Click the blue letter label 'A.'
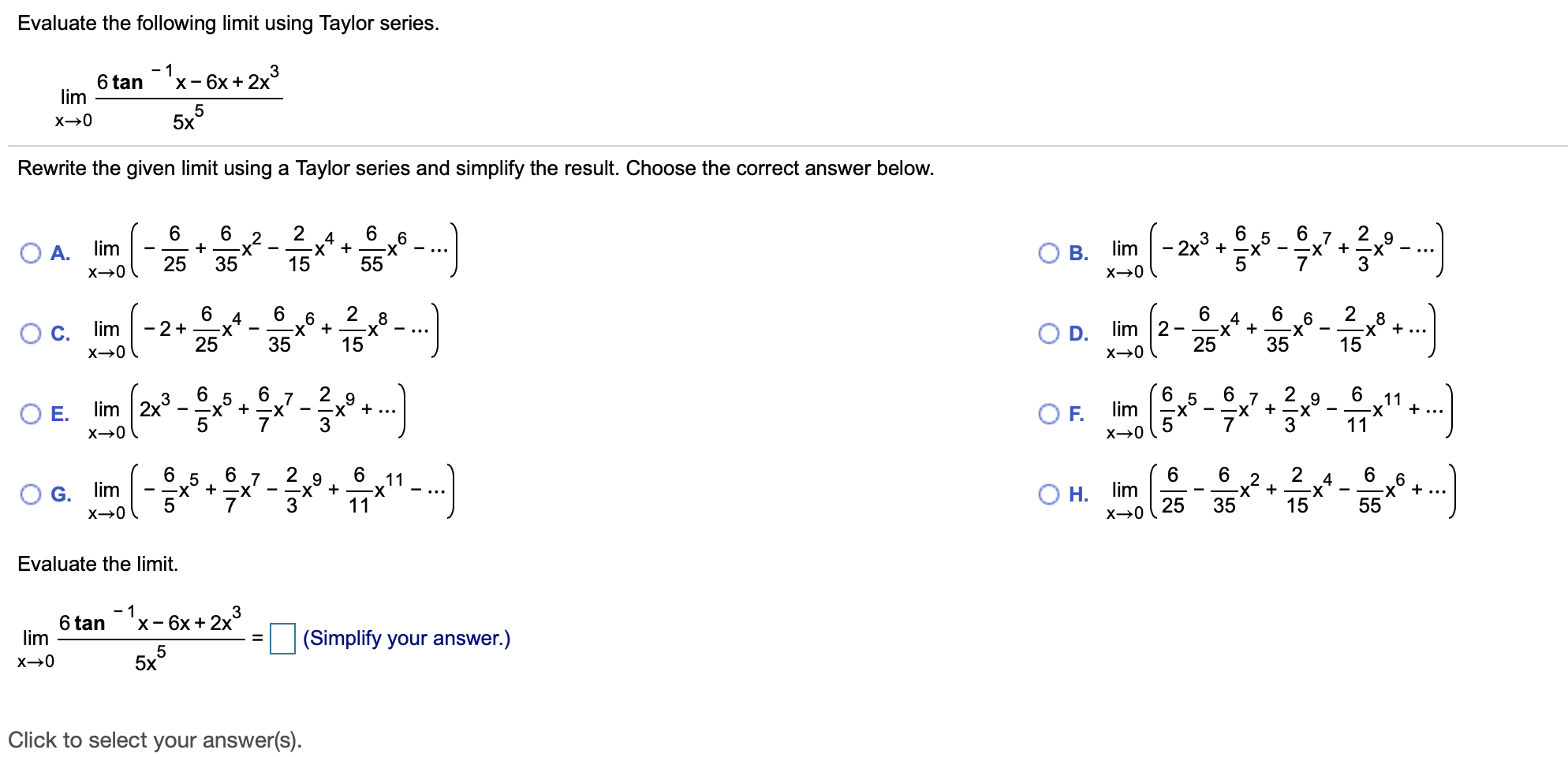Screen dimensions: 1568x757 [x=59, y=254]
